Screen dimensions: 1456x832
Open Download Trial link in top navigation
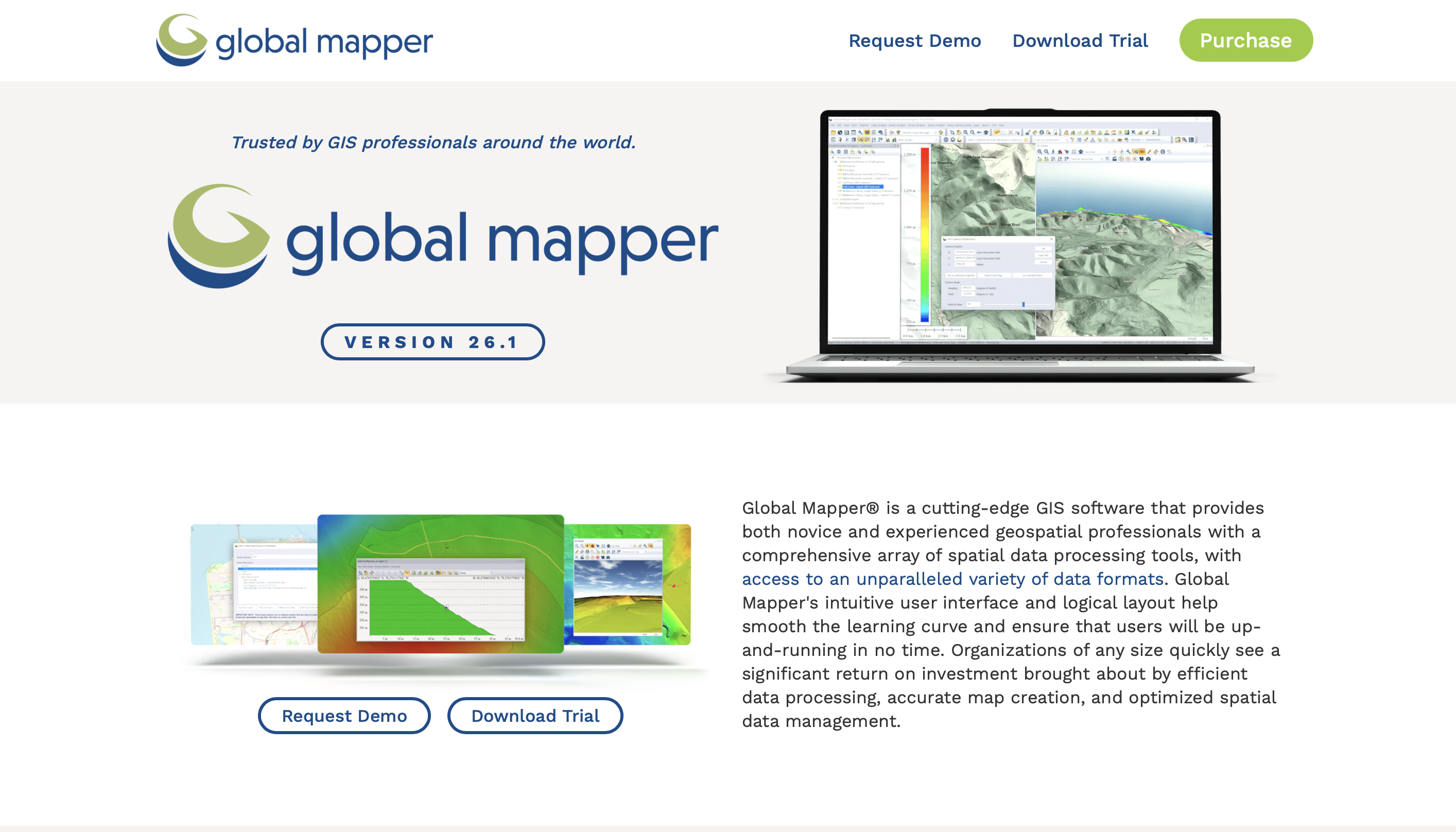click(x=1080, y=41)
